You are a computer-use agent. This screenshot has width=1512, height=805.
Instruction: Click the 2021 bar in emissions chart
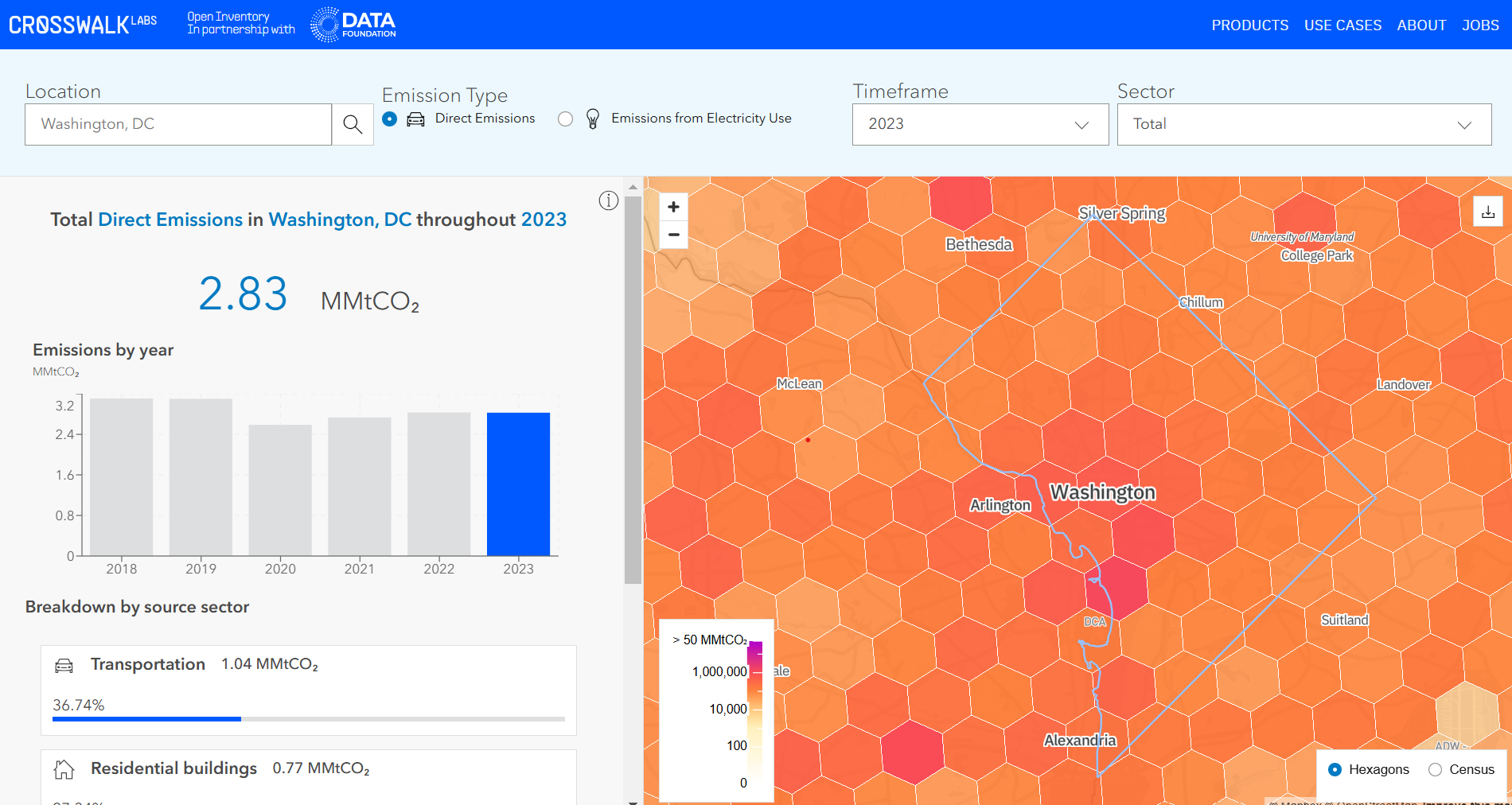(x=360, y=486)
